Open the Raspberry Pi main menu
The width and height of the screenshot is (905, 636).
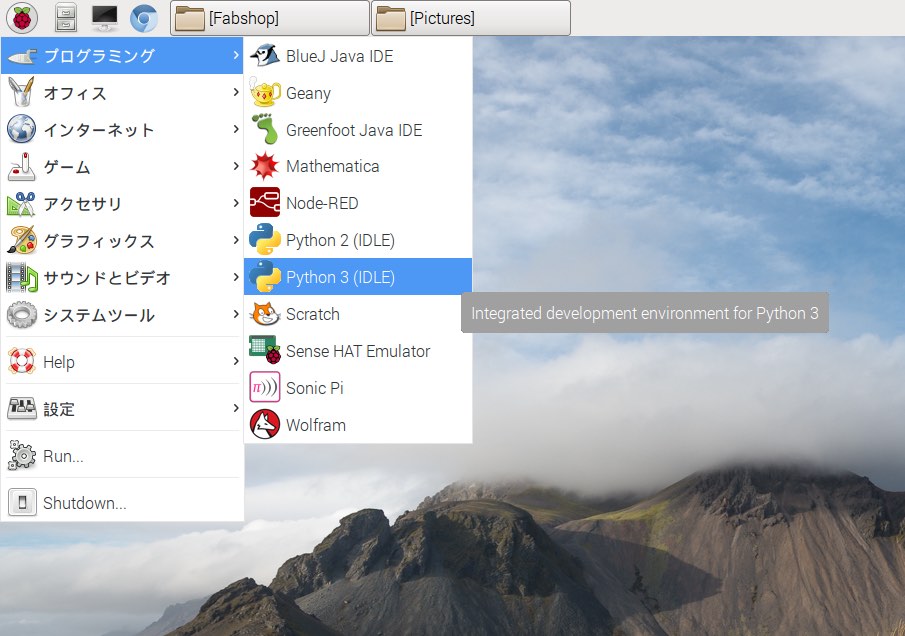pos(22,17)
